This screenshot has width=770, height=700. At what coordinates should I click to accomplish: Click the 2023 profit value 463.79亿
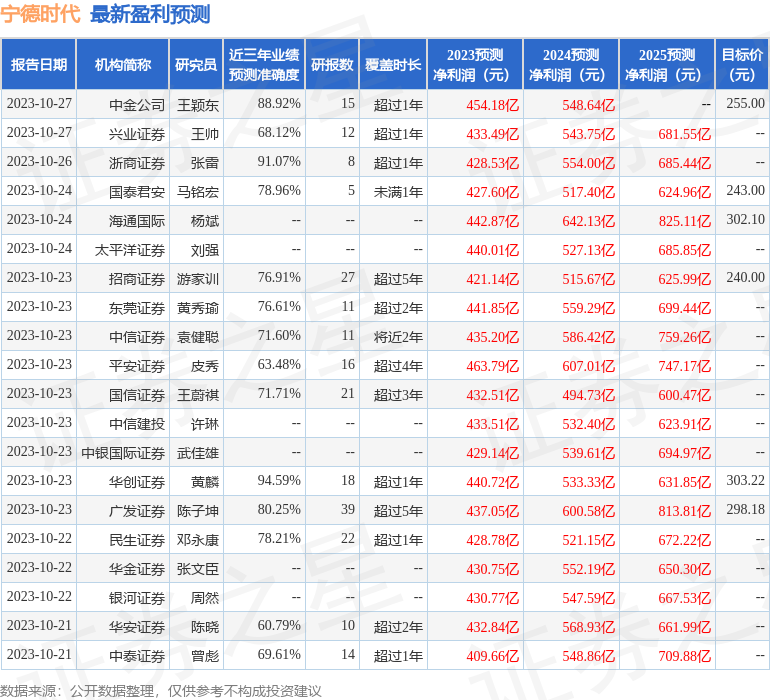(493, 365)
